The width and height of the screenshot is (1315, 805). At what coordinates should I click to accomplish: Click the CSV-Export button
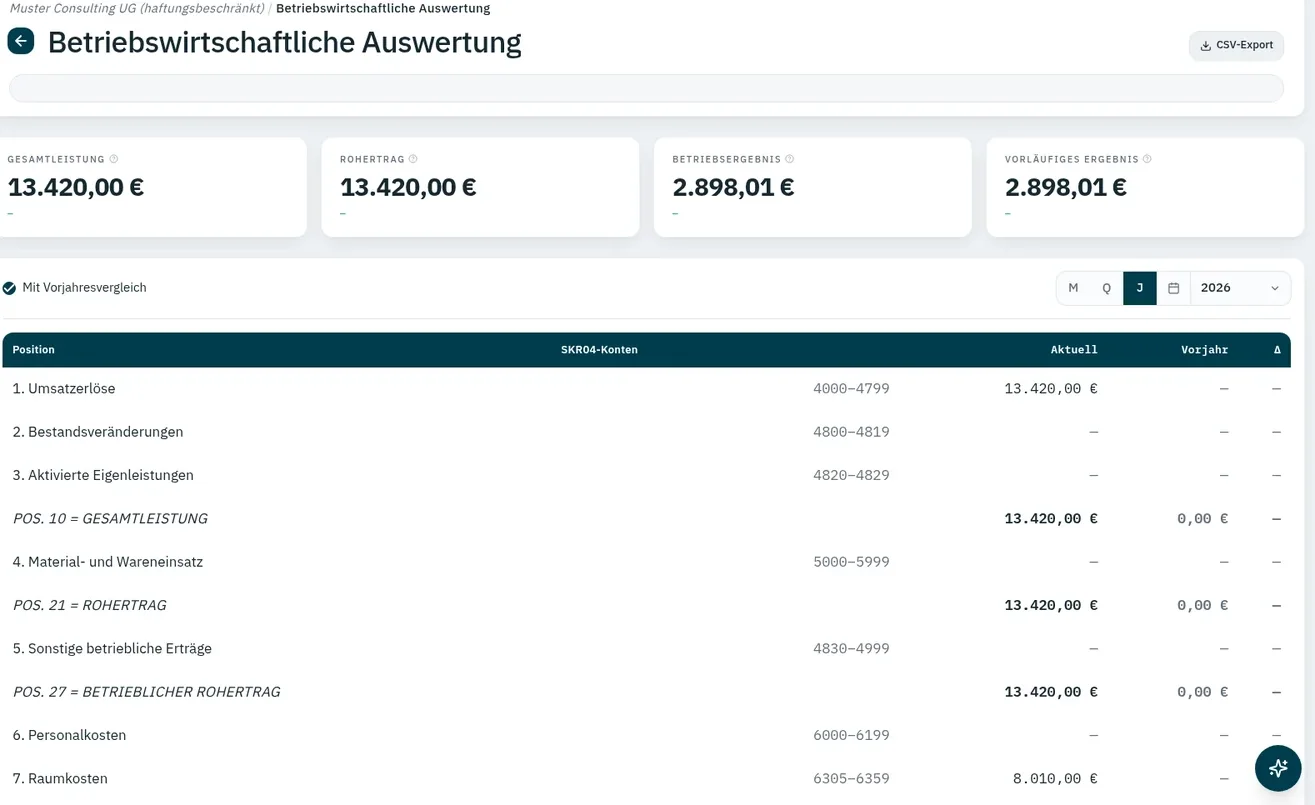click(x=1236, y=45)
